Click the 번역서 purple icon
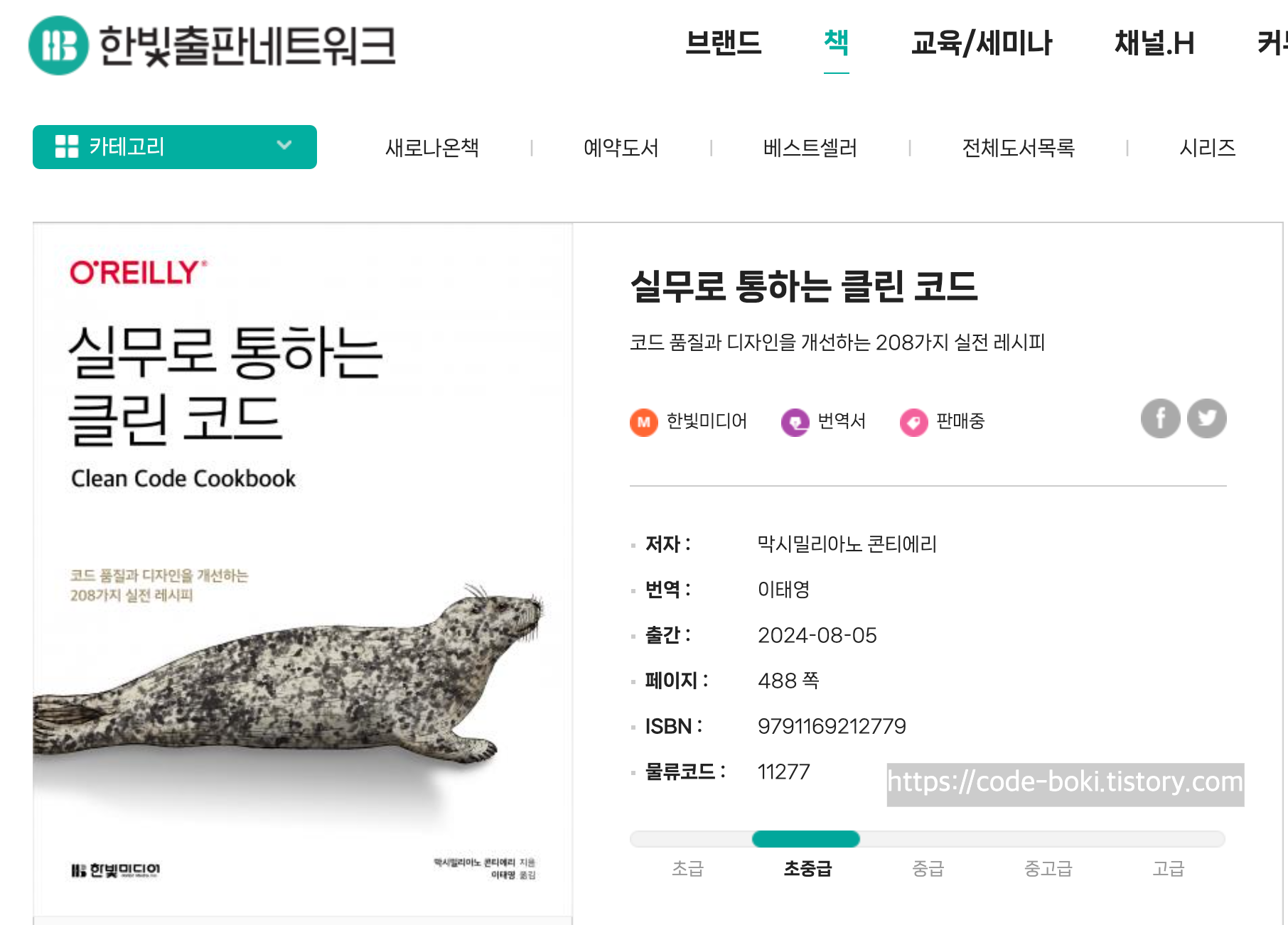This screenshot has height=925, width=1288. [x=795, y=423]
